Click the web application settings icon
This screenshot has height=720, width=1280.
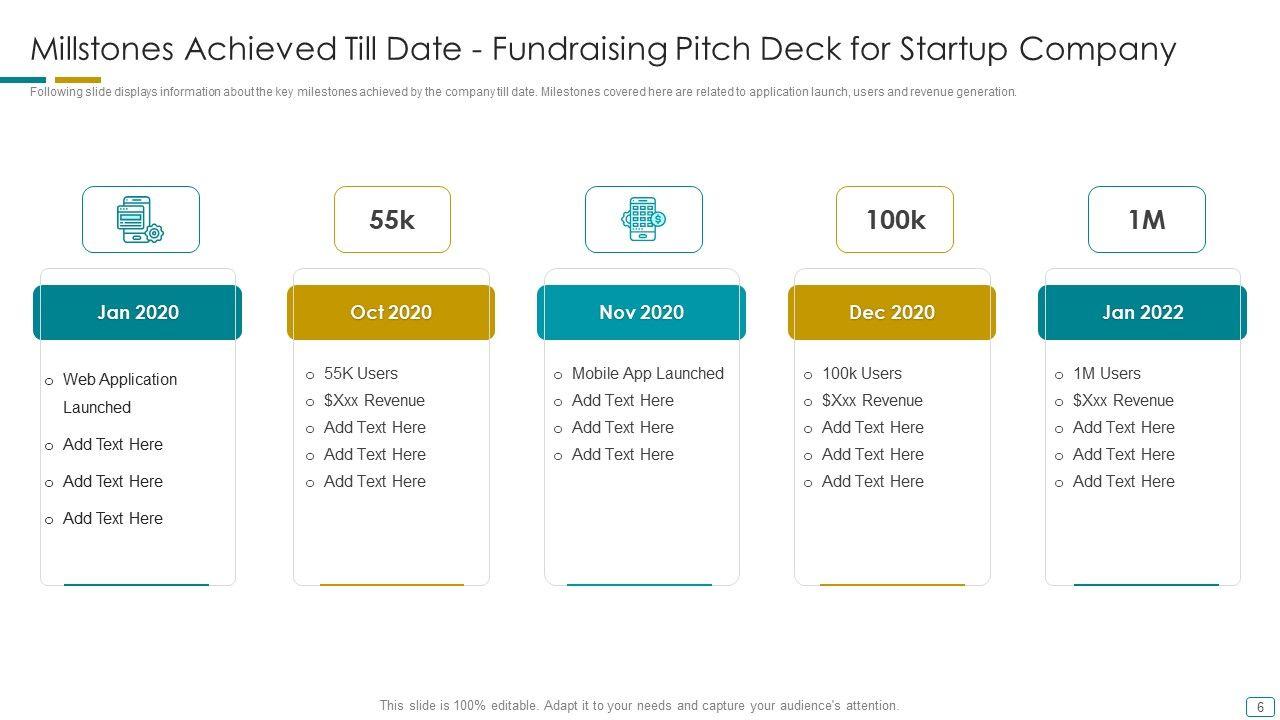(140, 220)
